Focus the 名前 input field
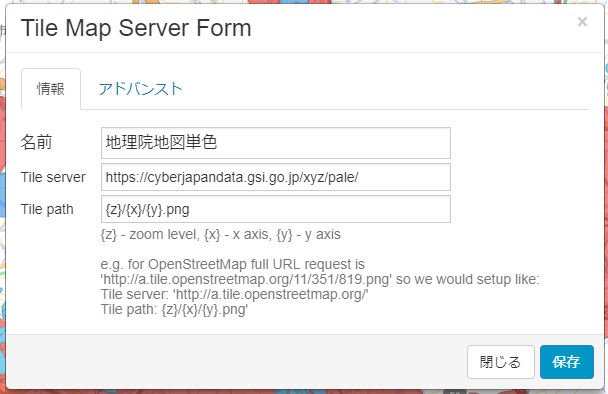This screenshot has height=394, width=608. (276, 143)
